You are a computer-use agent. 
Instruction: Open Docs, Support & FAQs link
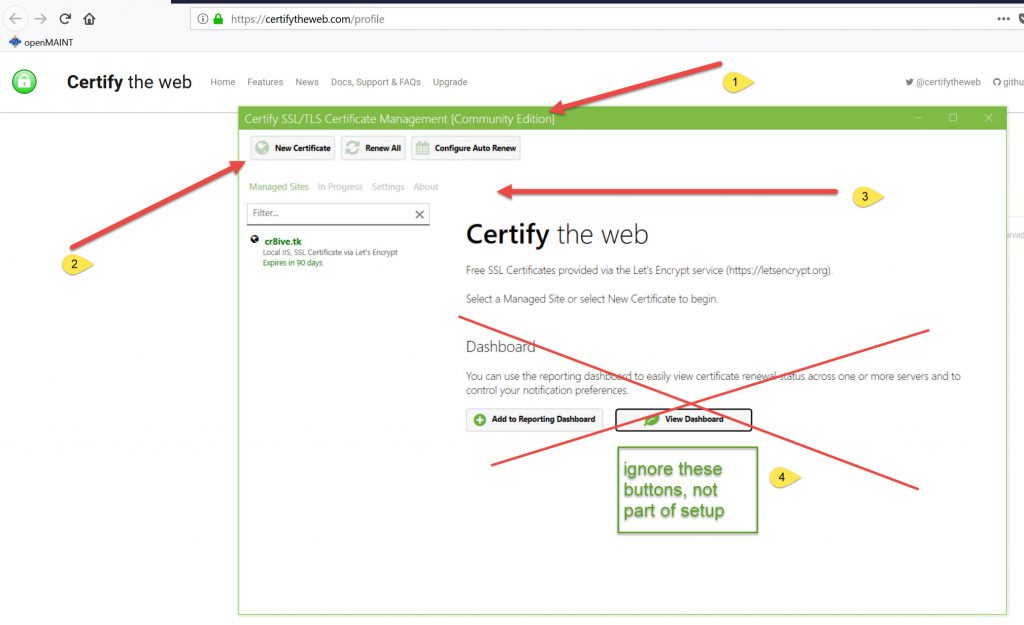click(375, 82)
